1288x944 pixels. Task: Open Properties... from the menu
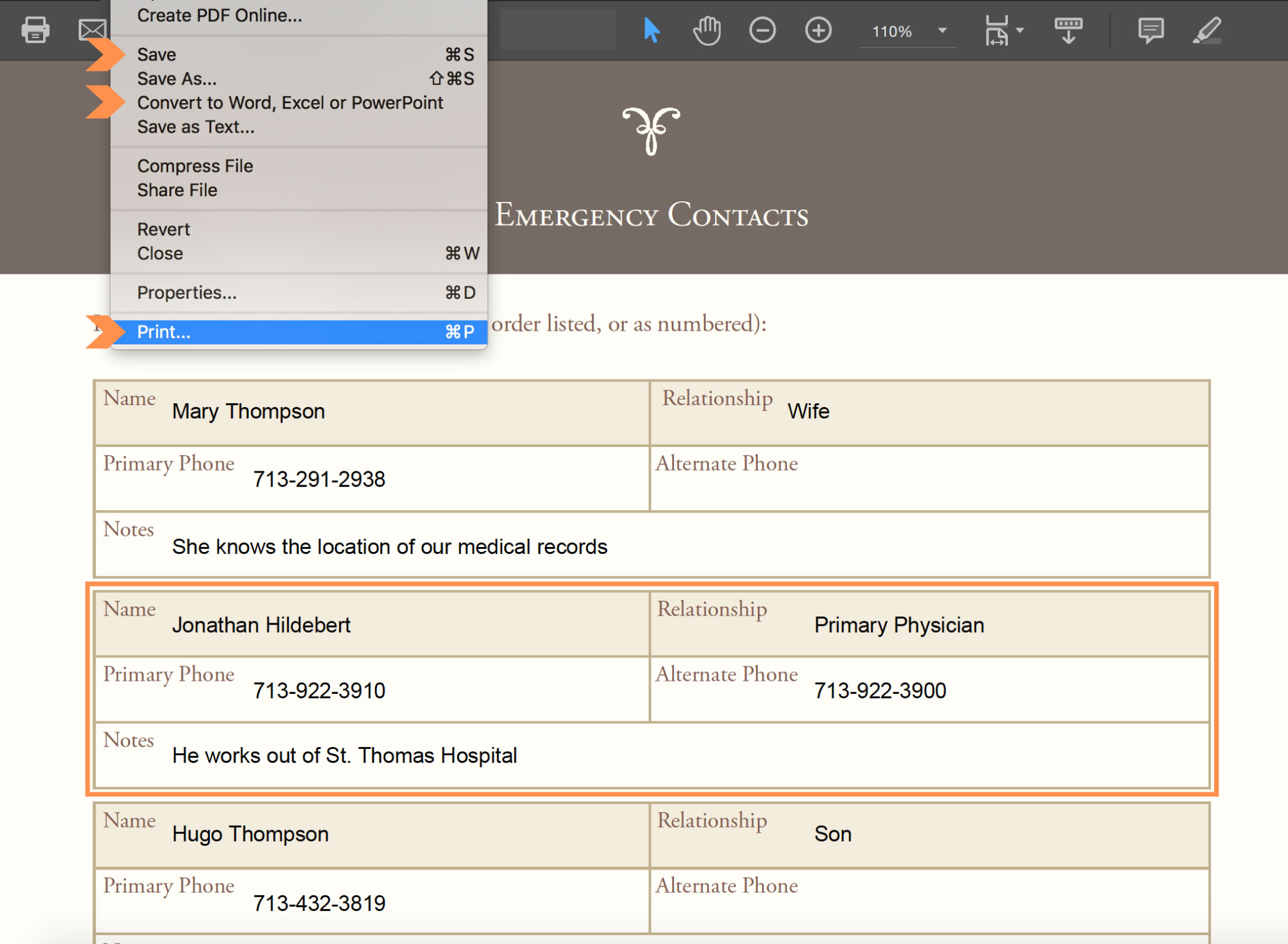click(x=299, y=293)
